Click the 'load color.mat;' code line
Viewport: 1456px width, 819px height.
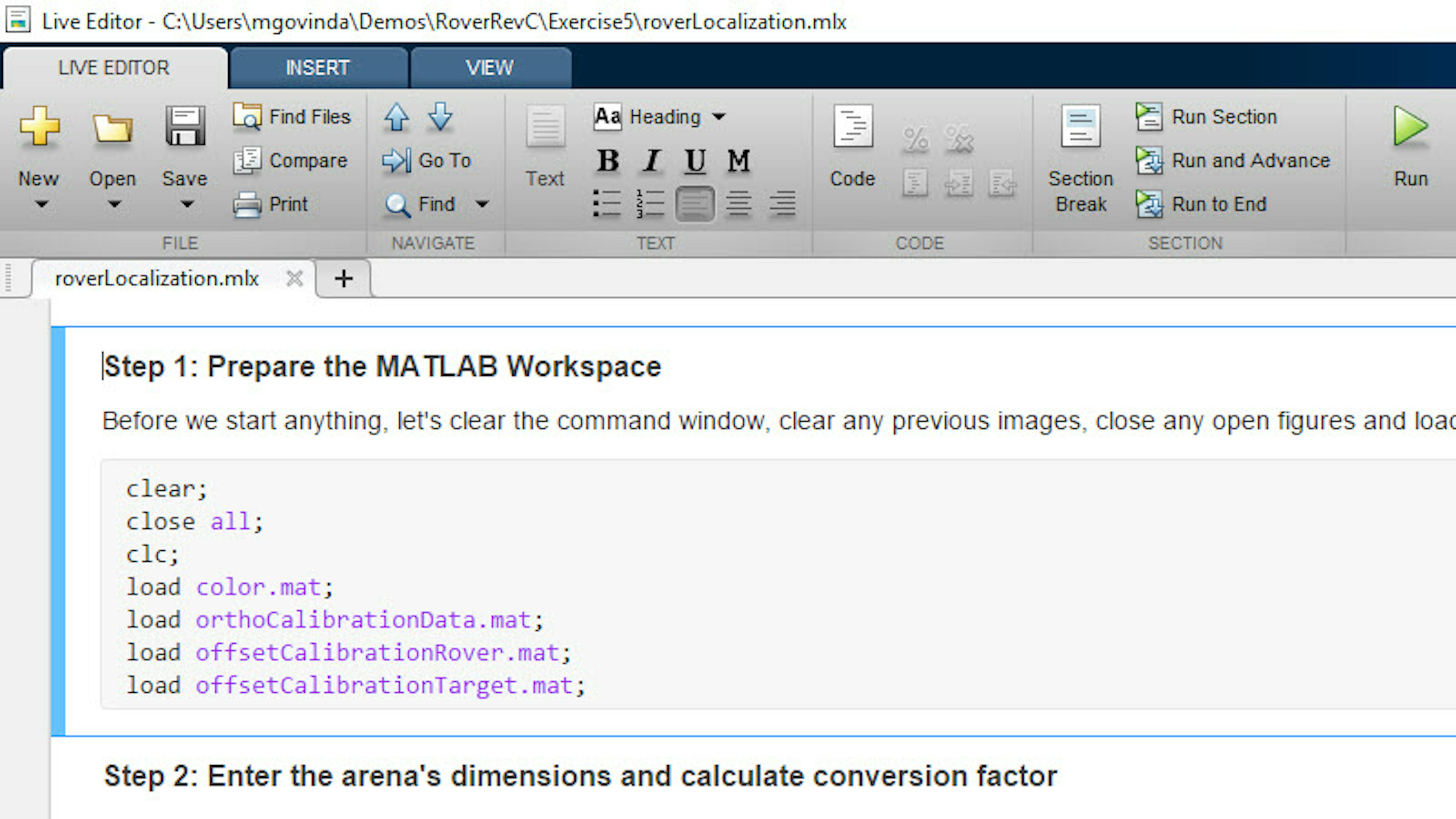pyautogui.click(x=230, y=587)
